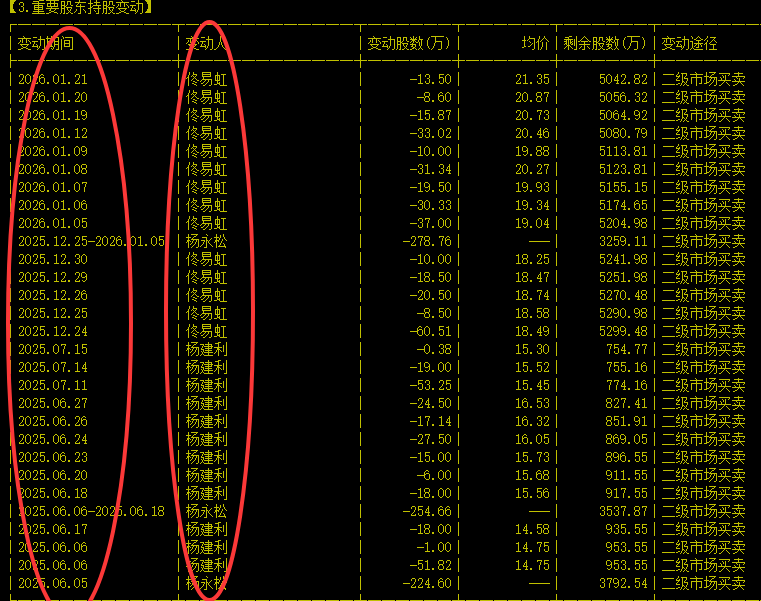Viewport: 761px width, 601px height.
Task: Click share change value -0.38
Action: point(433,349)
